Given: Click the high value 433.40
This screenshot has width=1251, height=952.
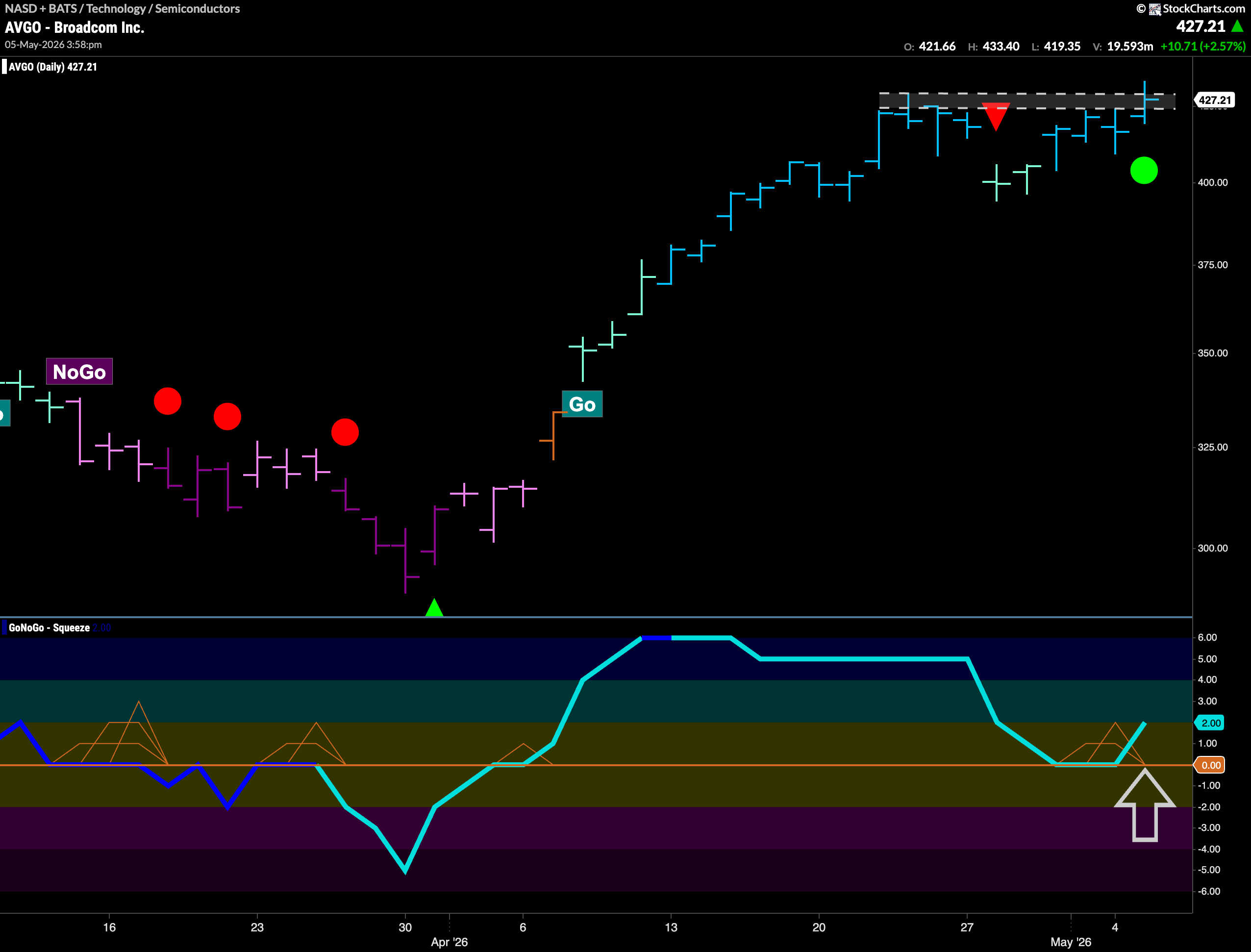Looking at the screenshot, I should click(x=1001, y=47).
